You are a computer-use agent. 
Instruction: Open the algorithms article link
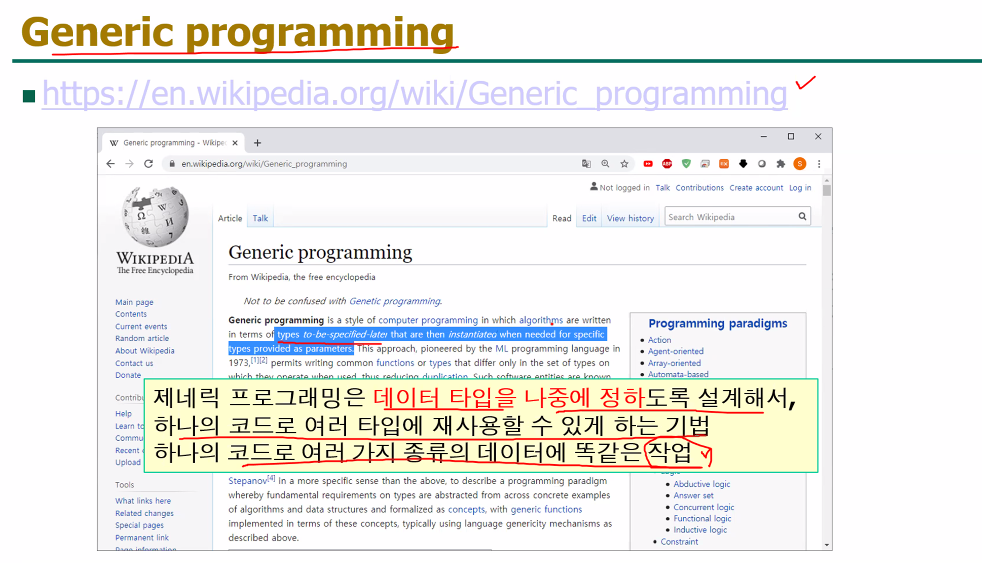tap(540, 320)
